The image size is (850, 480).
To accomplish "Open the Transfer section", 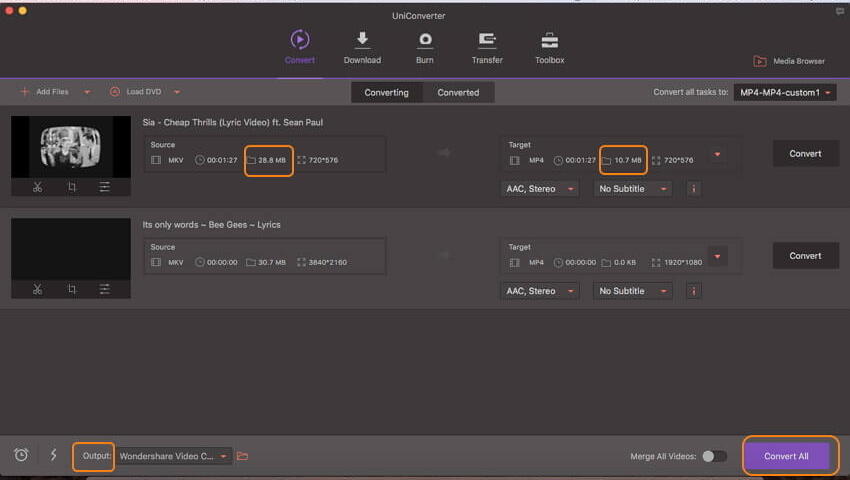I will [487, 48].
